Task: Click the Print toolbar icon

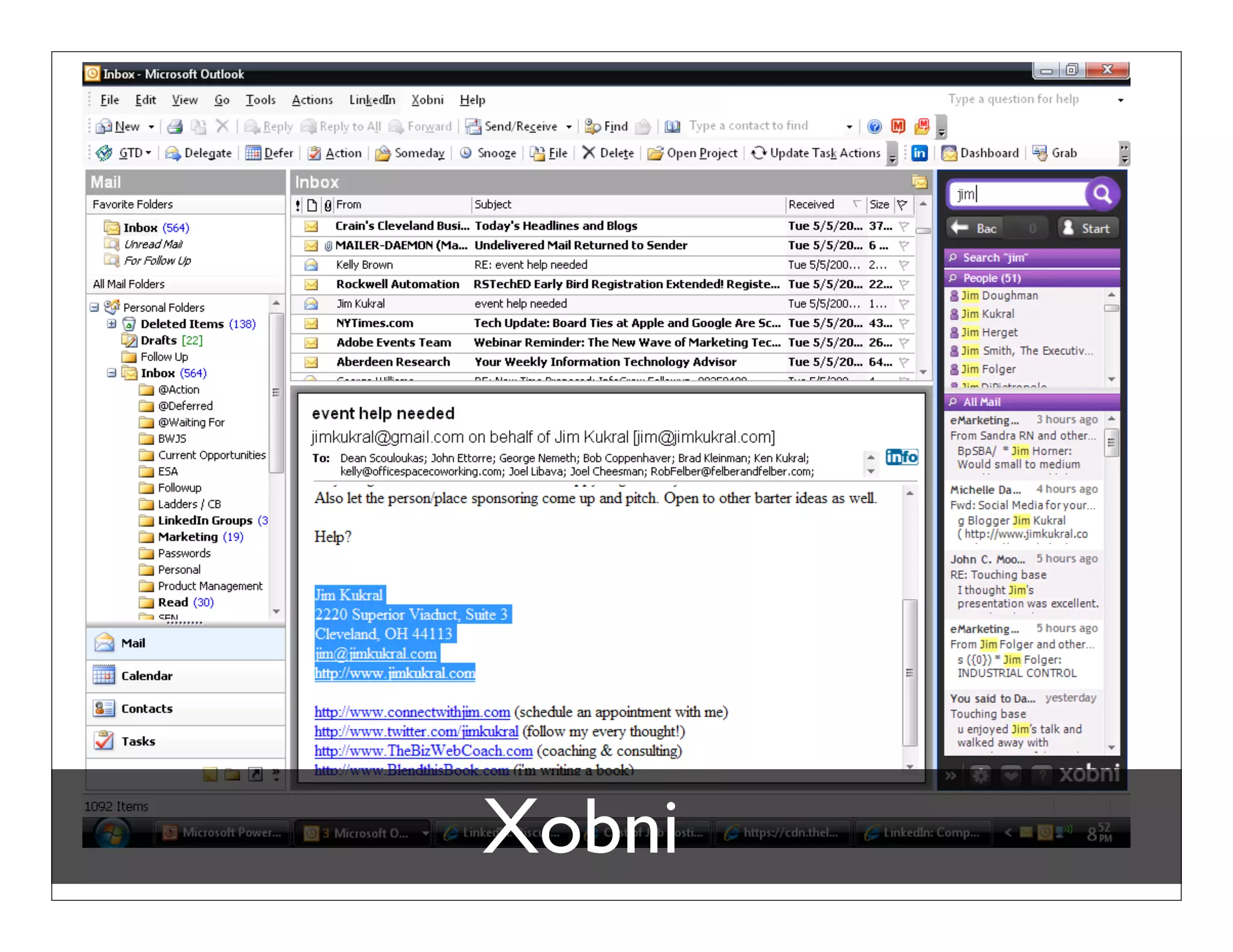Action: 175,126
